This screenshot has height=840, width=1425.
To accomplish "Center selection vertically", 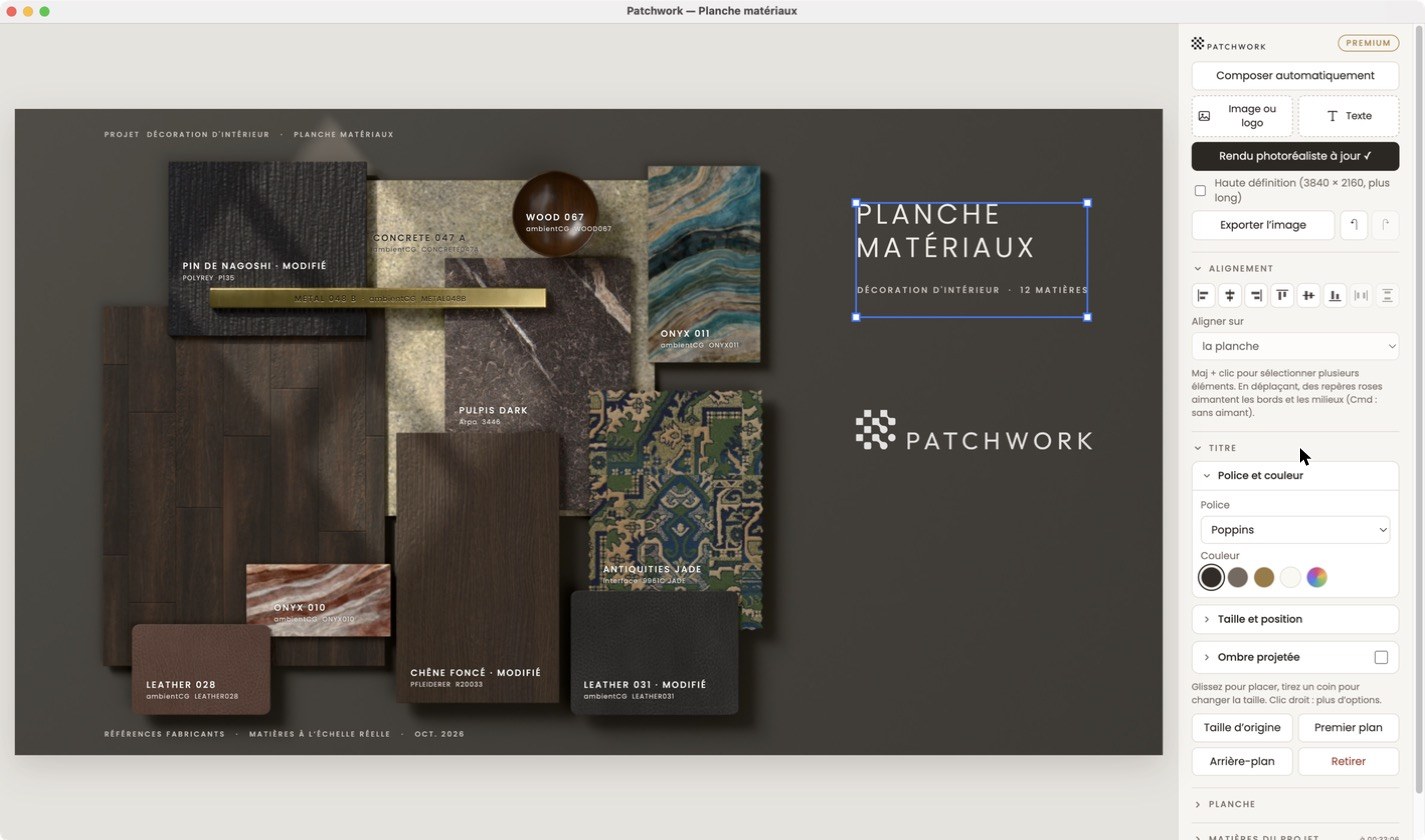I will point(1308,296).
